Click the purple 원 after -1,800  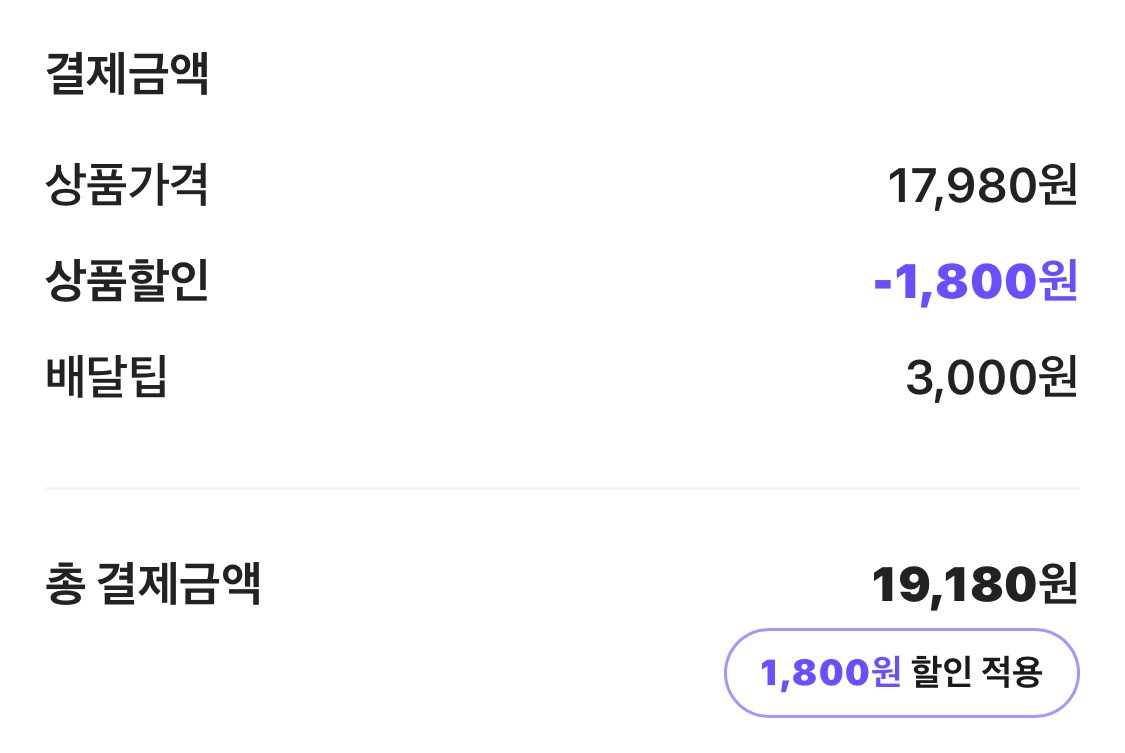coord(1055,283)
